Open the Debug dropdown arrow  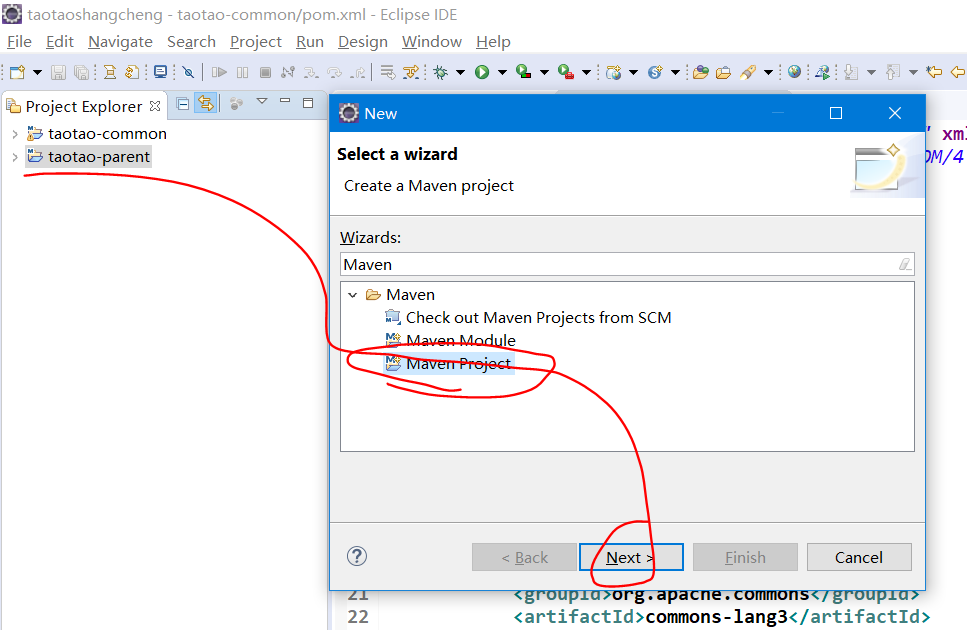tap(460, 72)
